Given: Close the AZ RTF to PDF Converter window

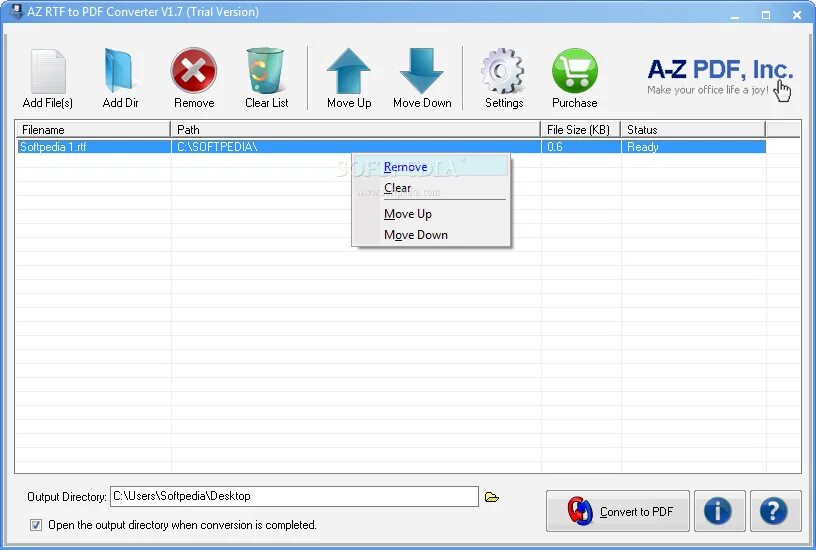Looking at the screenshot, I should pyautogui.click(x=797, y=15).
